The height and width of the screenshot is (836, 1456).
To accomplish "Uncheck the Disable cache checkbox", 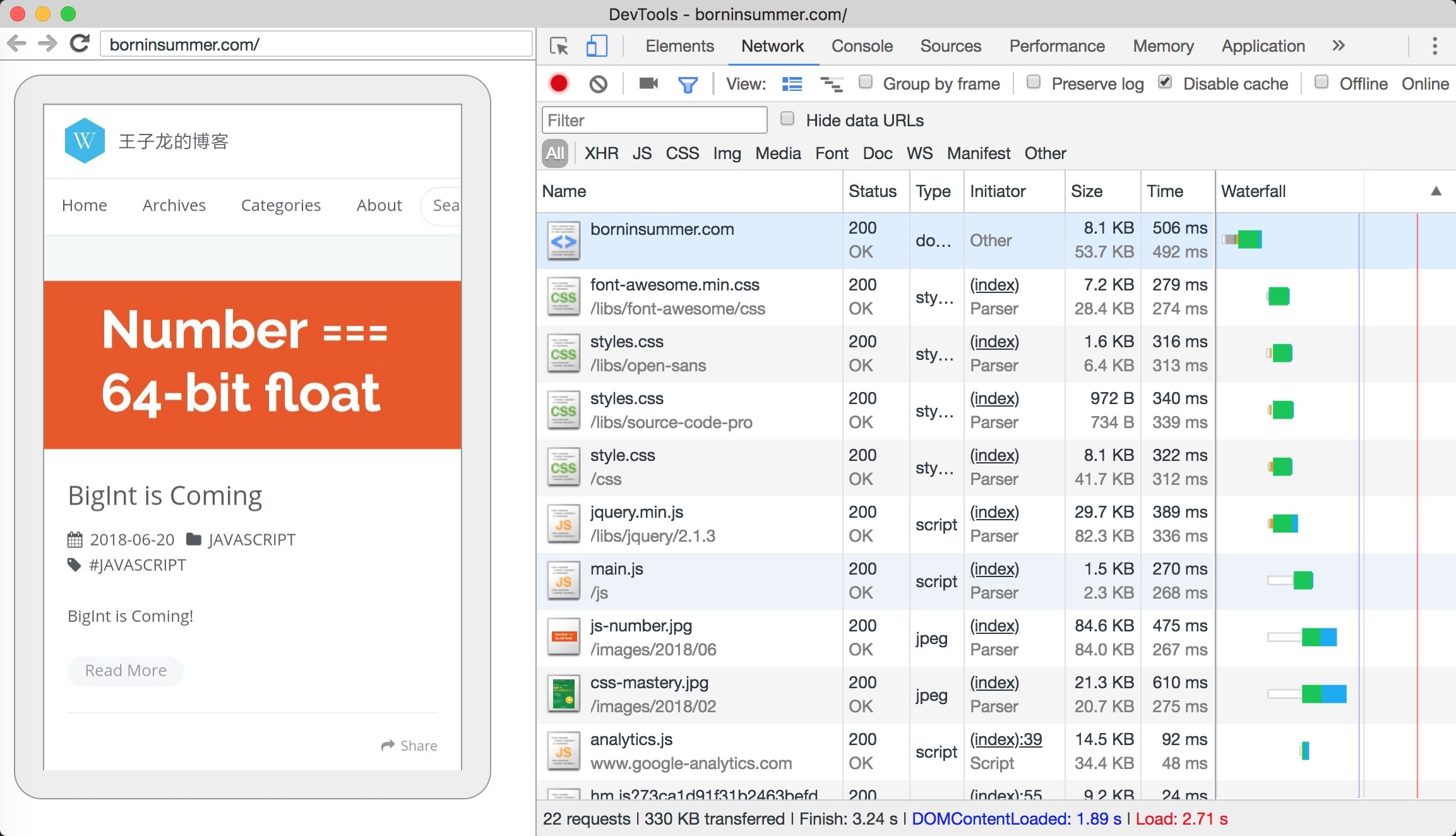I will tap(1165, 82).
